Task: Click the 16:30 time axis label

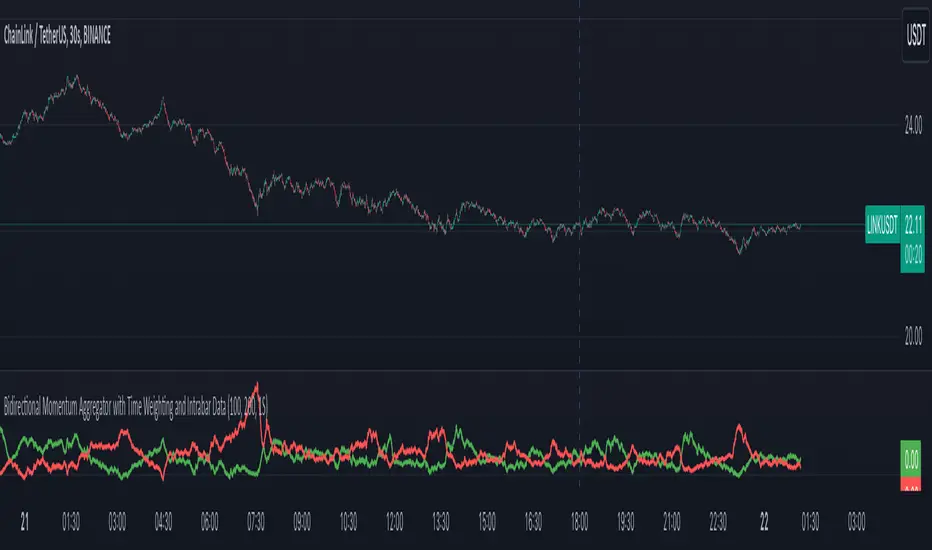Action: pyautogui.click(x=533, y=522)
